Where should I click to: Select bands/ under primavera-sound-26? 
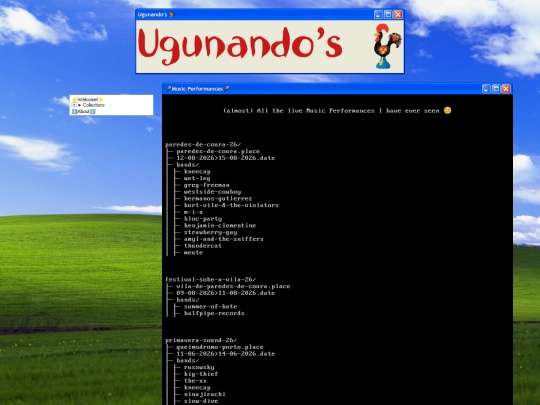[x=188, y=361]
